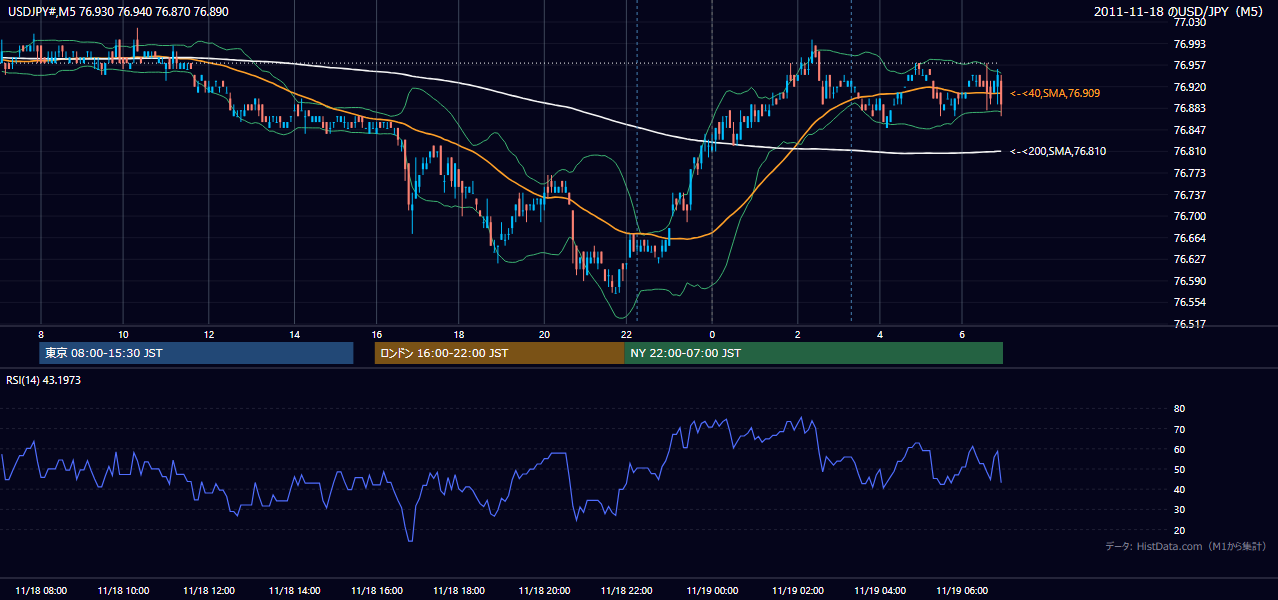The width and height of the screenshot is (1278, 600).
Task: Click price axis value 76.920
Action: coord(1189,87)
